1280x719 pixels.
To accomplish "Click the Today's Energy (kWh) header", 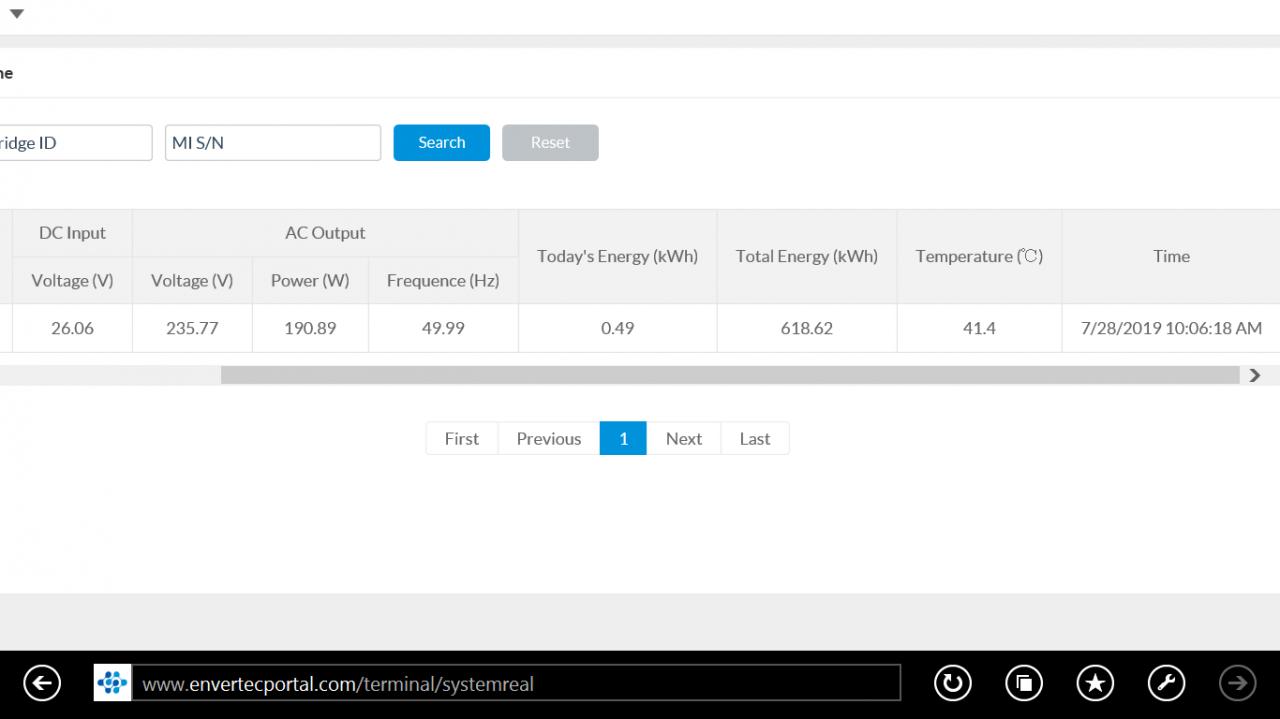I will pos(617,257).
